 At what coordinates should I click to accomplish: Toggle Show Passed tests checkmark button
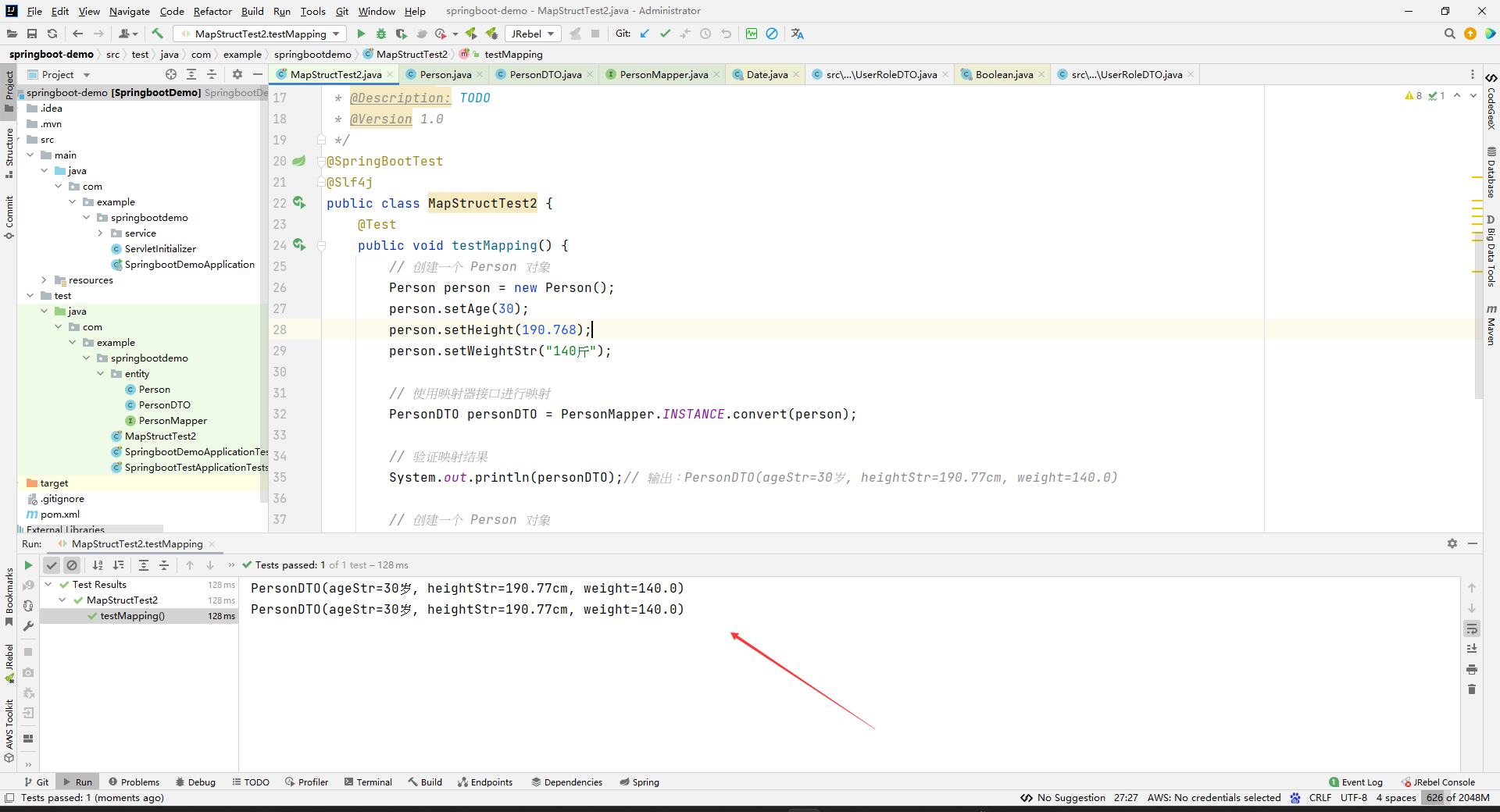[x=52, y=564]
